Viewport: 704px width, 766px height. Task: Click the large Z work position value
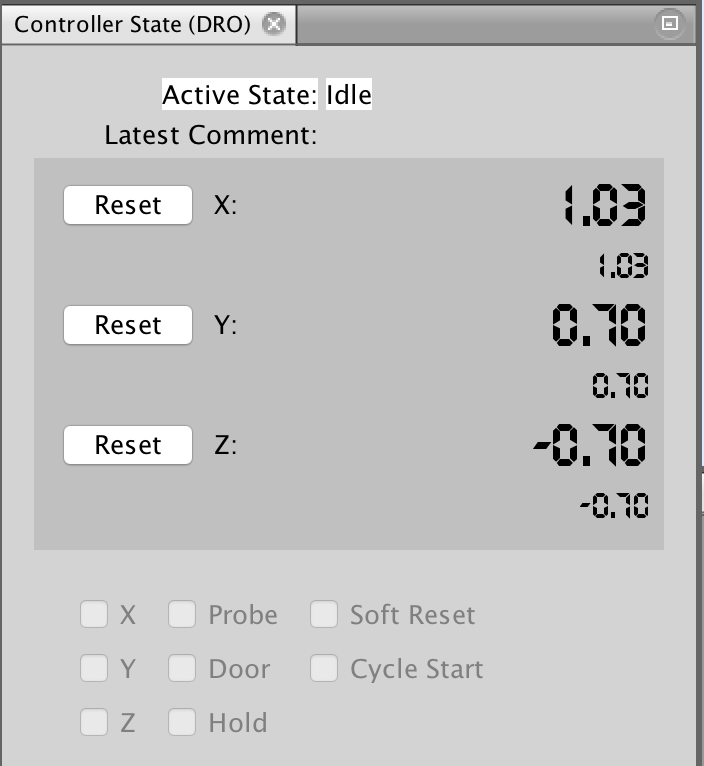click(x=590, y=445)
